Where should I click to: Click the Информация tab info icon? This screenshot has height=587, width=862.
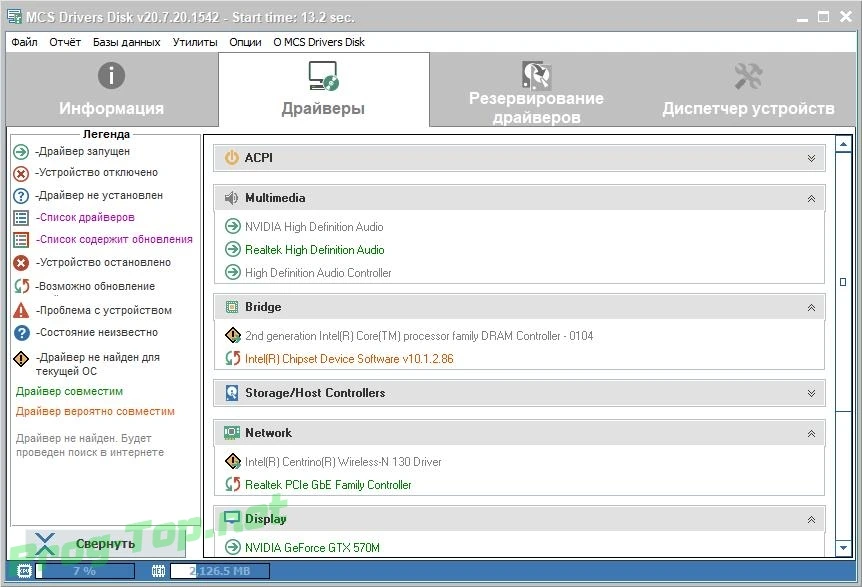coord(112,75)
